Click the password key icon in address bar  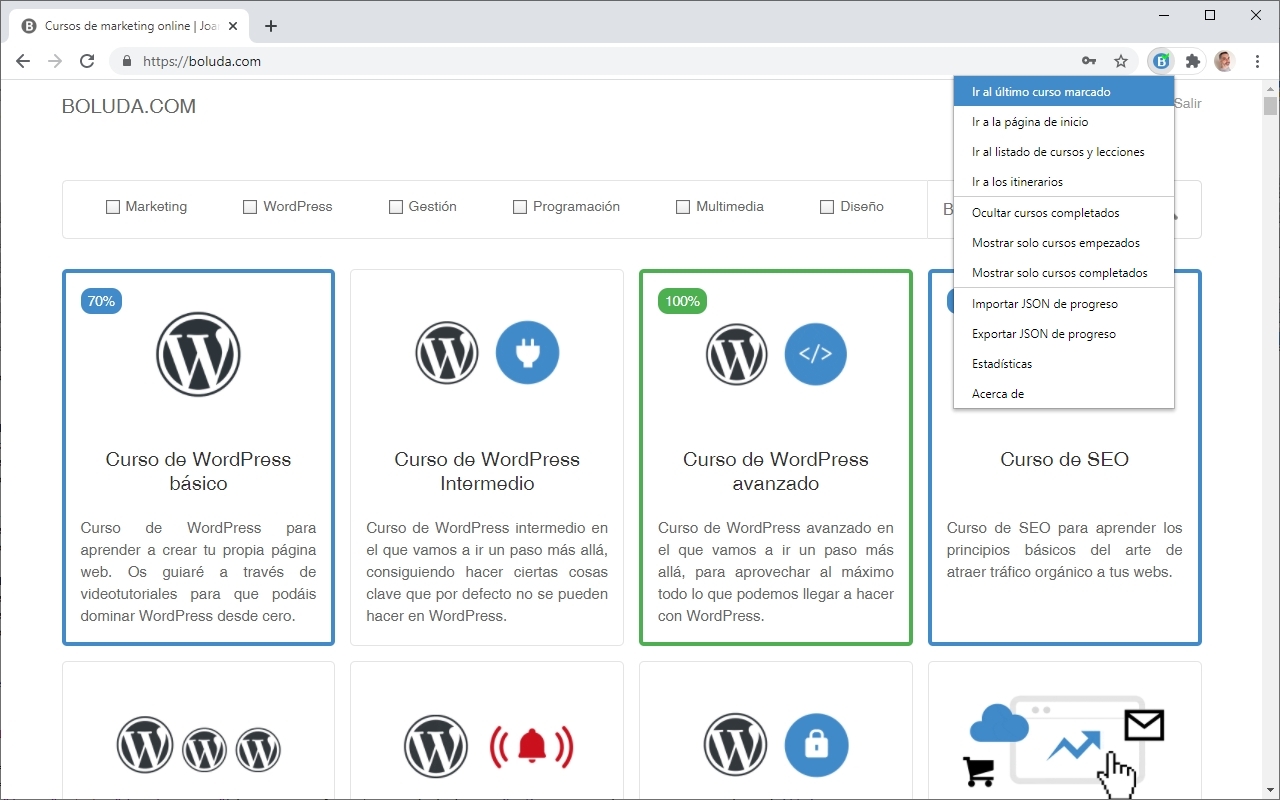click(x=1089, y=61)
